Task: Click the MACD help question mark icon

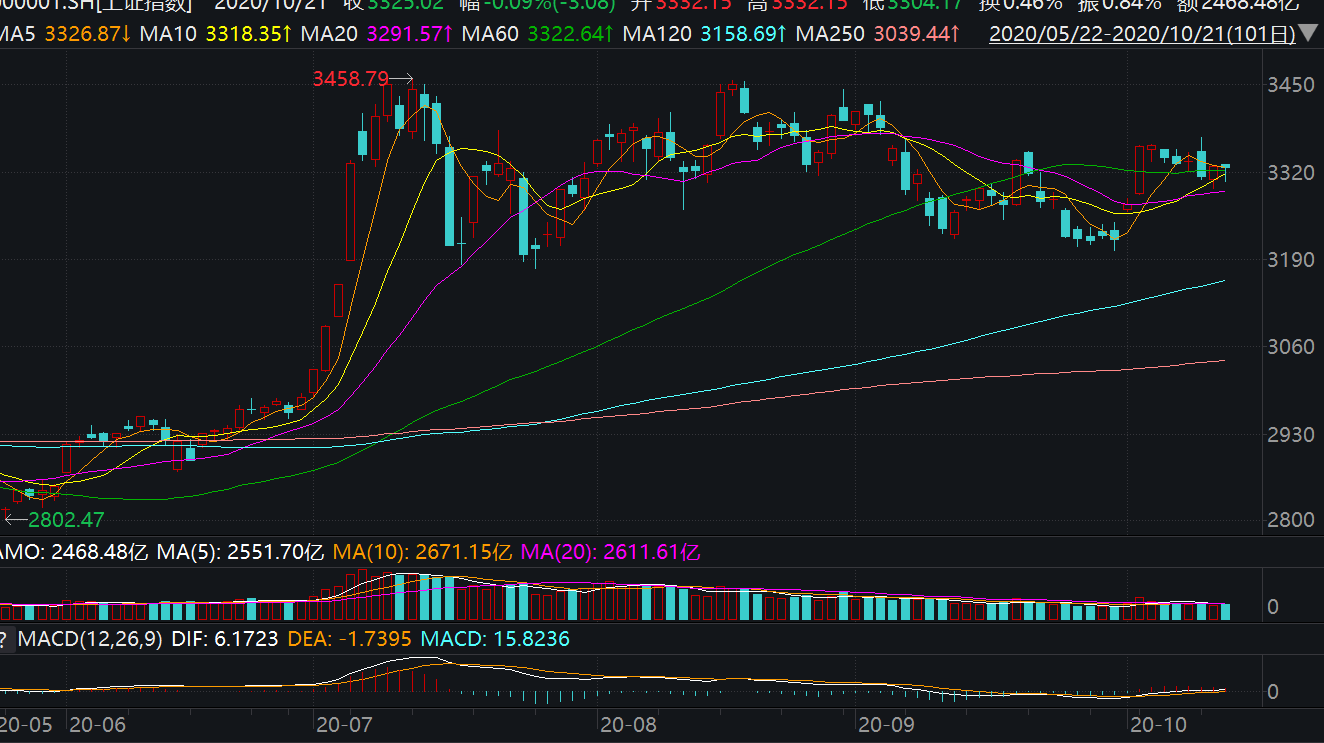Action: coord(4,638)
